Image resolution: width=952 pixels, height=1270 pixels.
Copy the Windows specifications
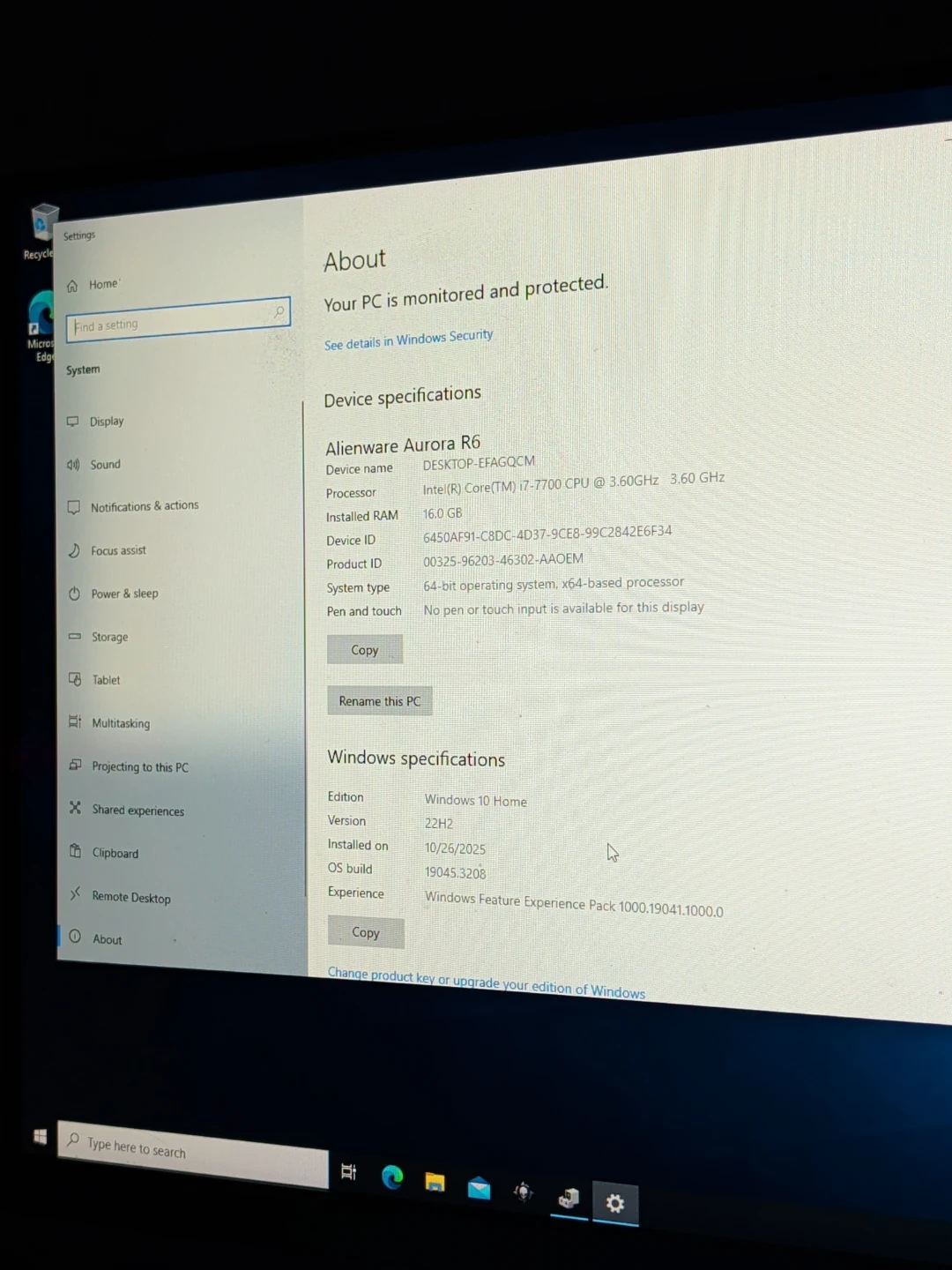tap(366, 932)
